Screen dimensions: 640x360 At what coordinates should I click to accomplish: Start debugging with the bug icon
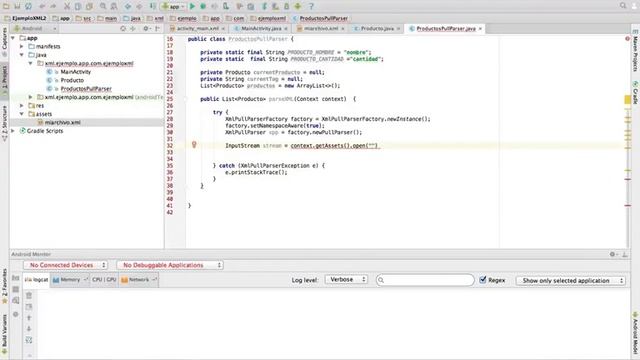[203, 6]
